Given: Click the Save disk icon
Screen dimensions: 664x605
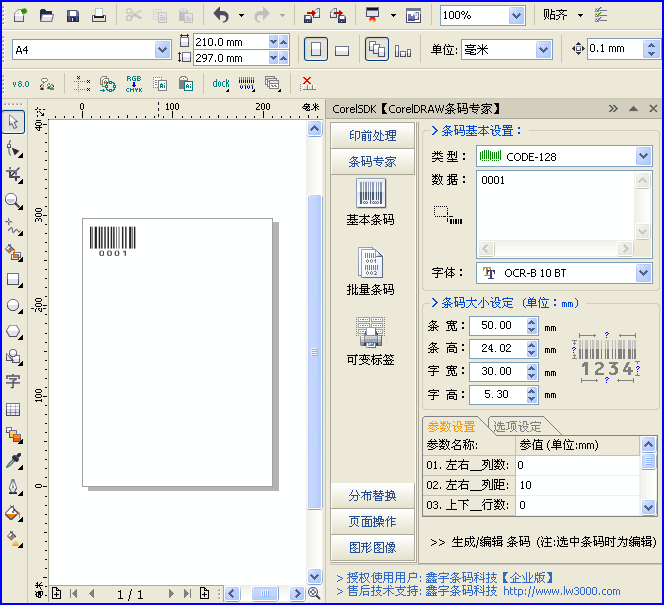Looking at the screenshot, I should 73,16.
